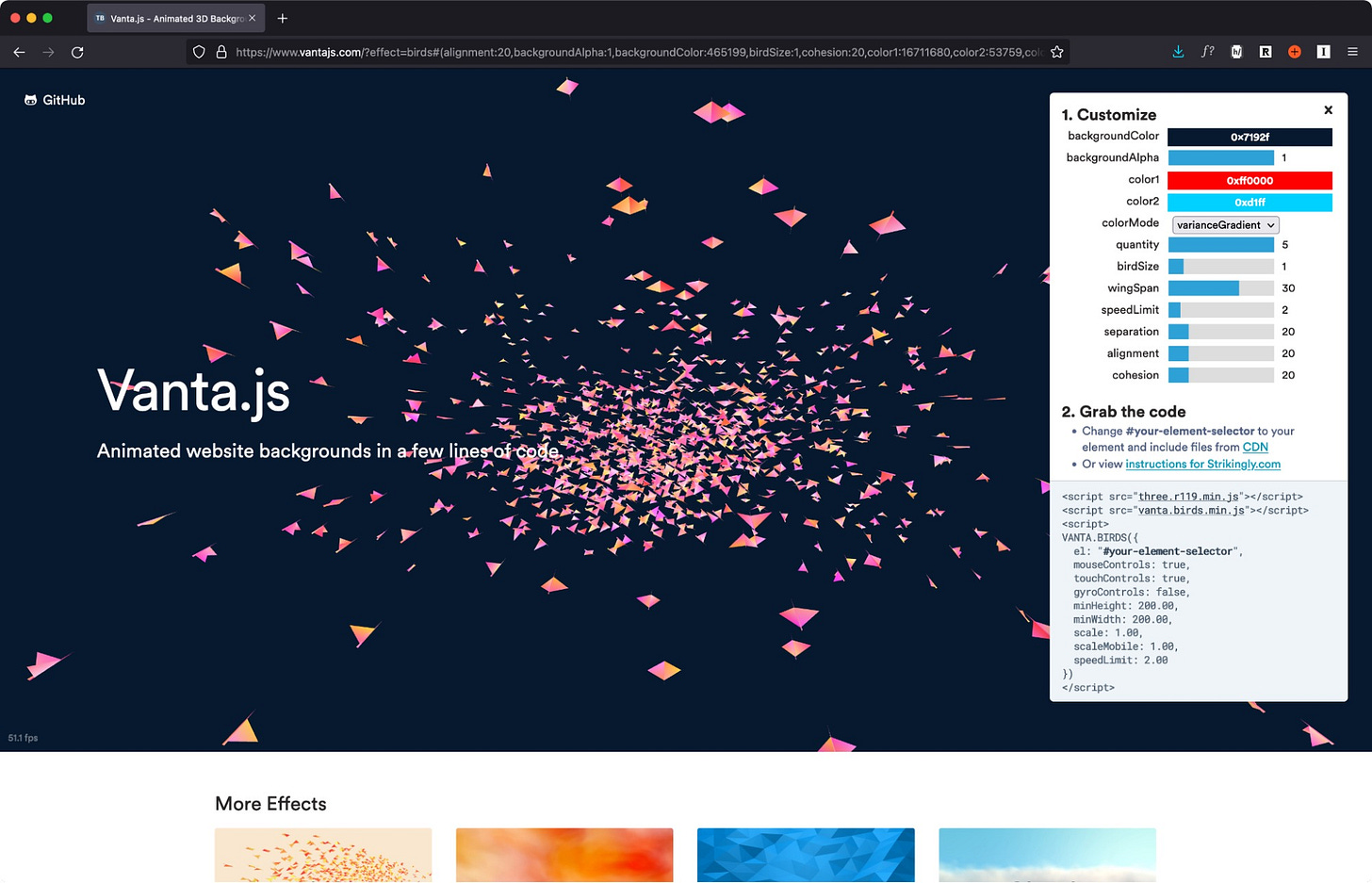
Task: Adjust the birdSize slider
Action: coord(1221,267)
